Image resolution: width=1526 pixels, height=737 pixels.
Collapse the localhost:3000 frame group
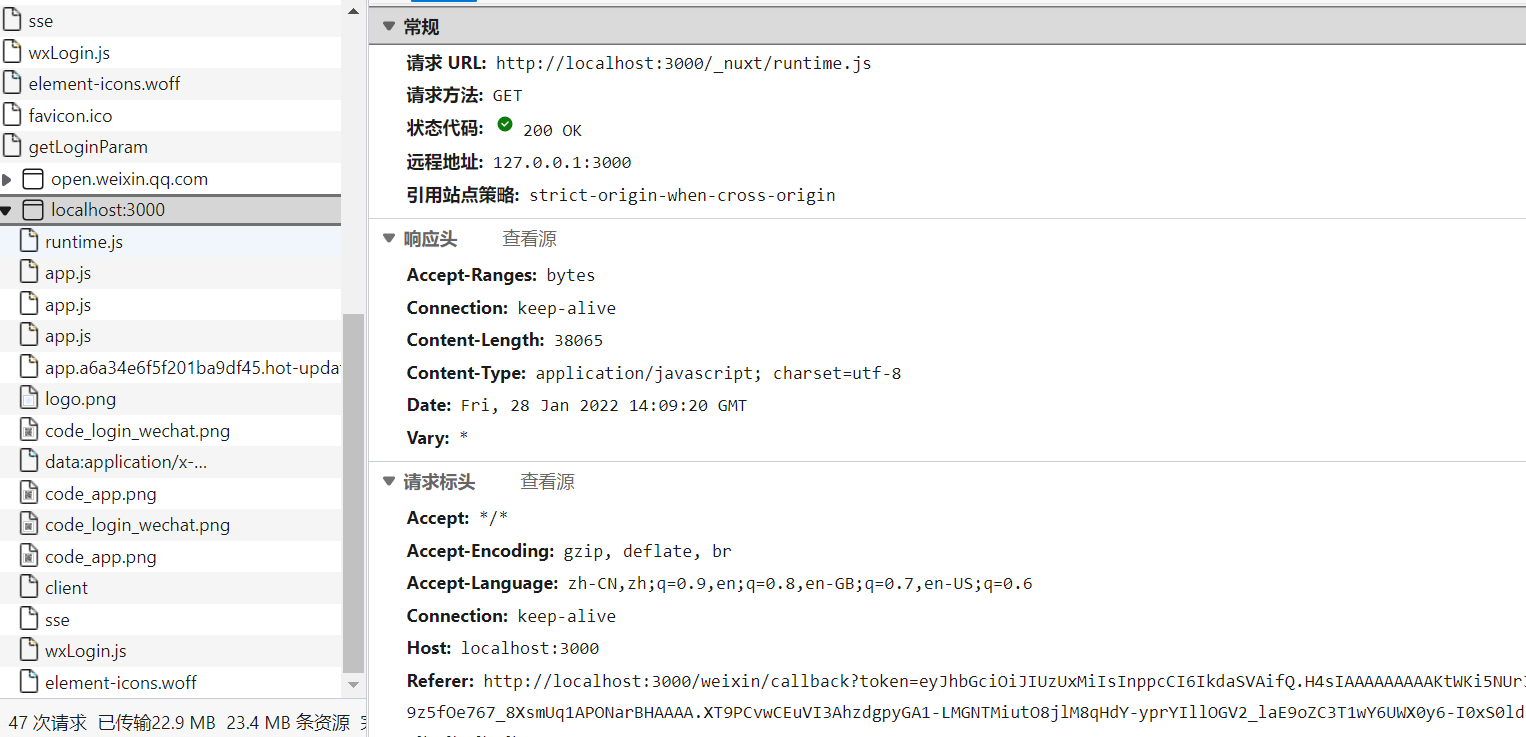(x=7, y=211)
